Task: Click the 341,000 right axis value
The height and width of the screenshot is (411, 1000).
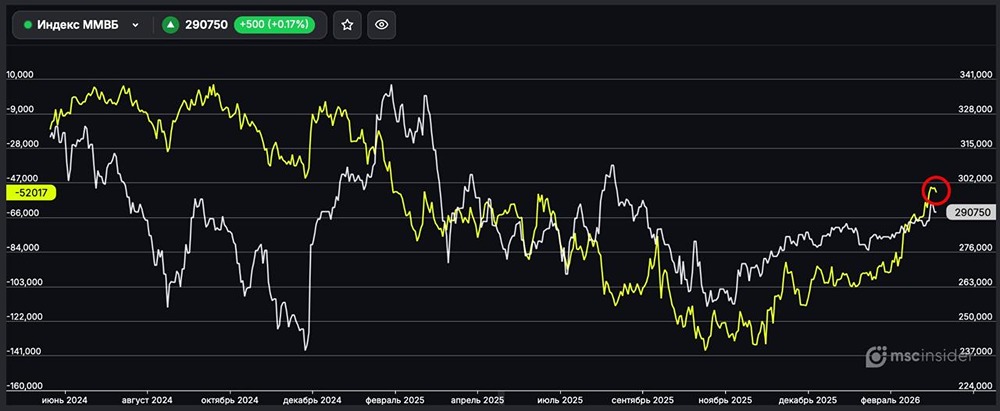Action: click(x=976, y=75)
